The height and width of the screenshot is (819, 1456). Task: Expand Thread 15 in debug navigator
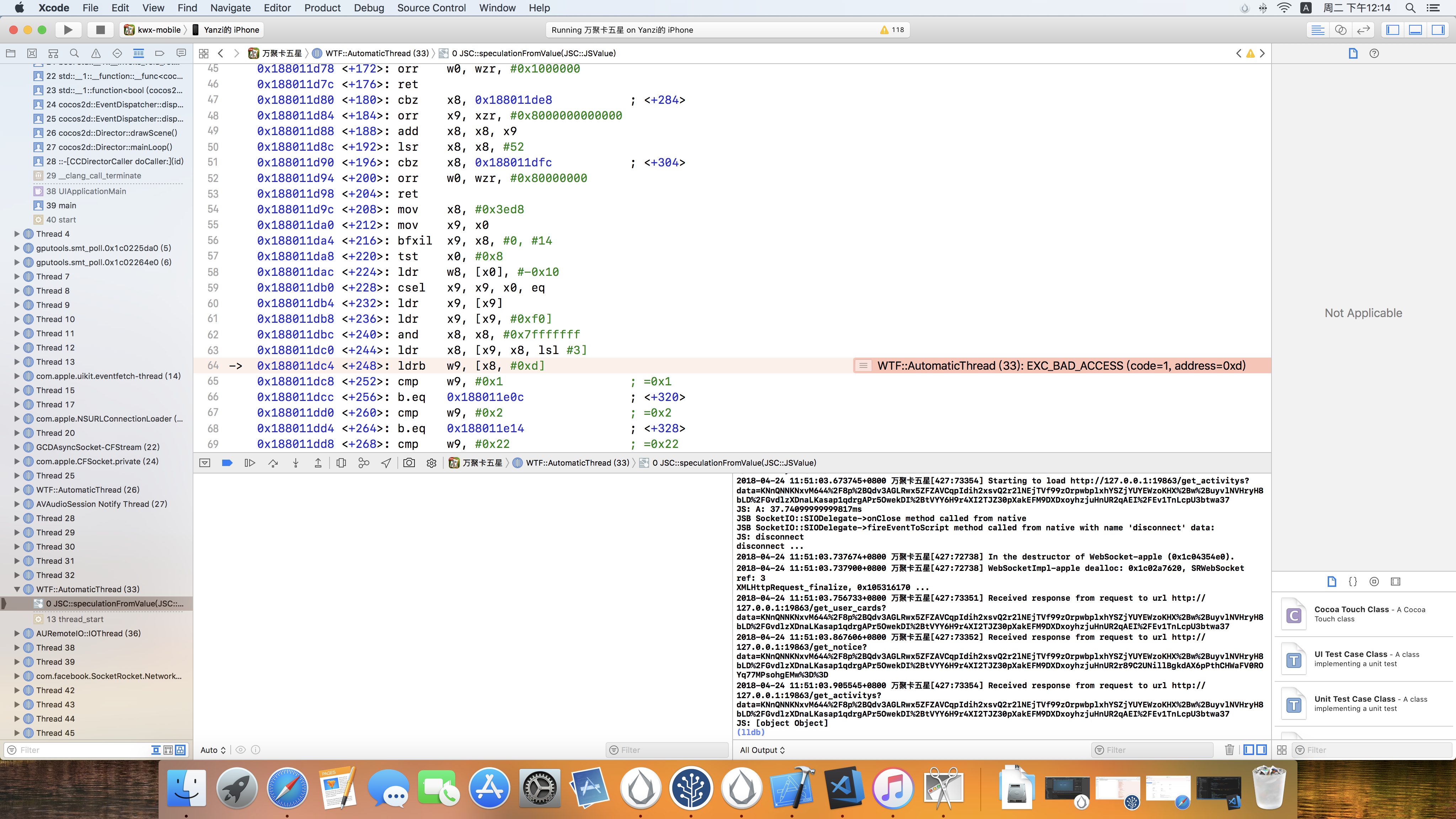17,391
